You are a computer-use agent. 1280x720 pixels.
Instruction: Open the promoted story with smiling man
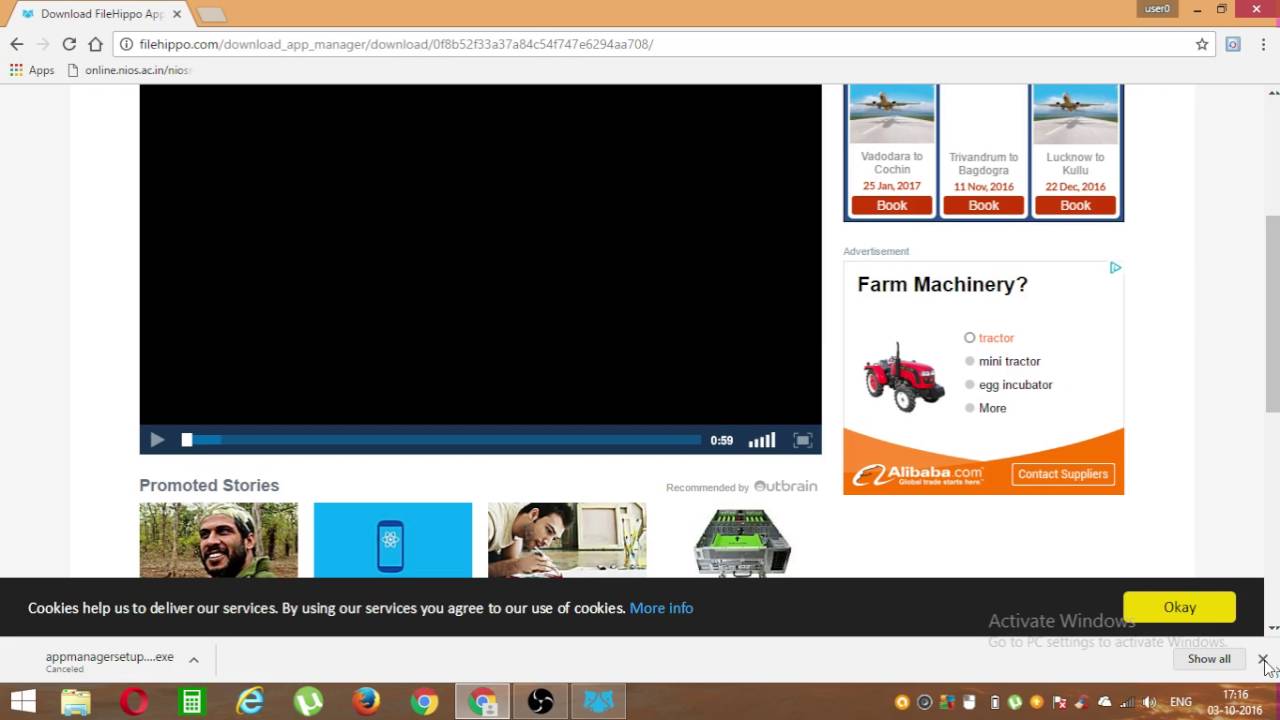(218, 540)
